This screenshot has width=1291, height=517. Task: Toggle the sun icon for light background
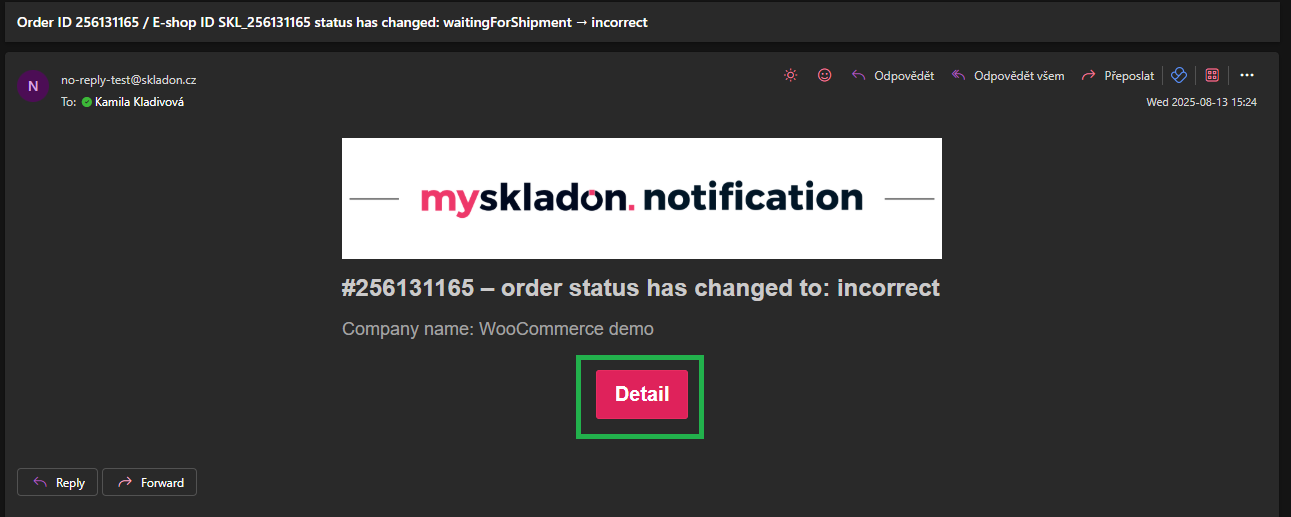[791, 75]
